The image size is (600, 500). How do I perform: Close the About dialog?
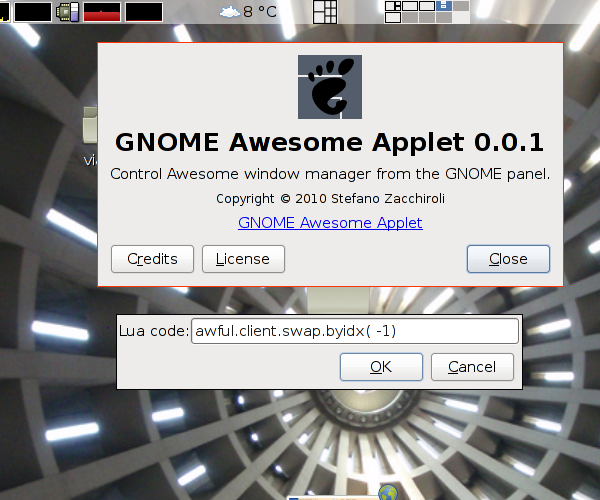tap(508, 259)
